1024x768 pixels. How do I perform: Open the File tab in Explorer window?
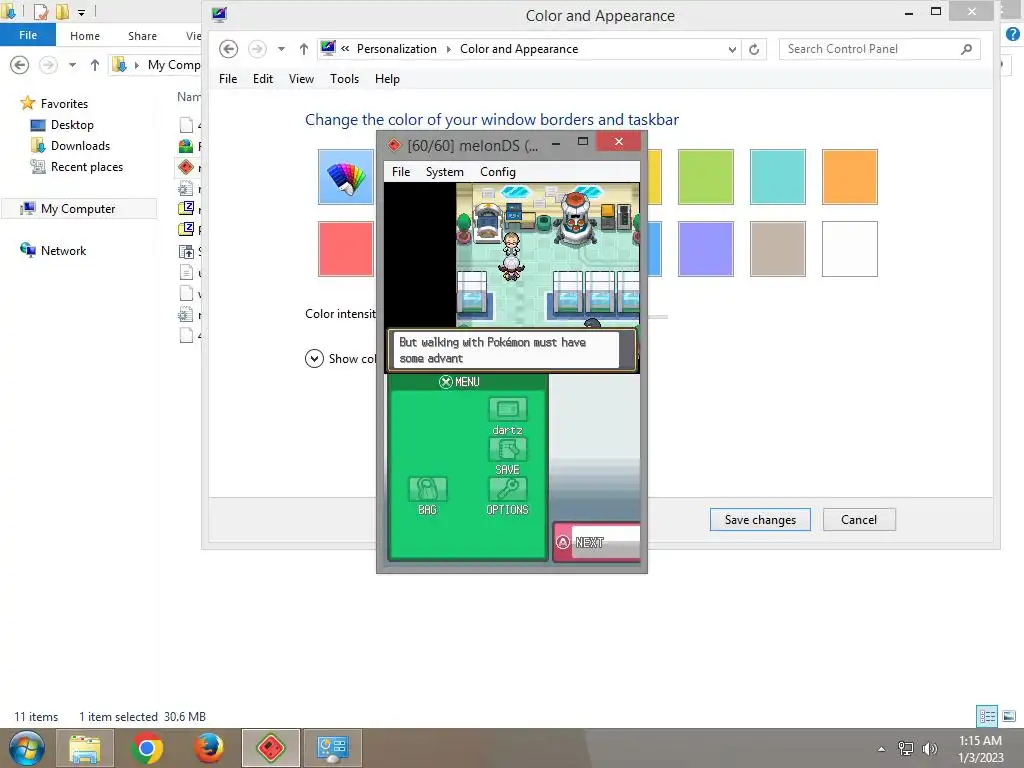[x=27, y=35]
